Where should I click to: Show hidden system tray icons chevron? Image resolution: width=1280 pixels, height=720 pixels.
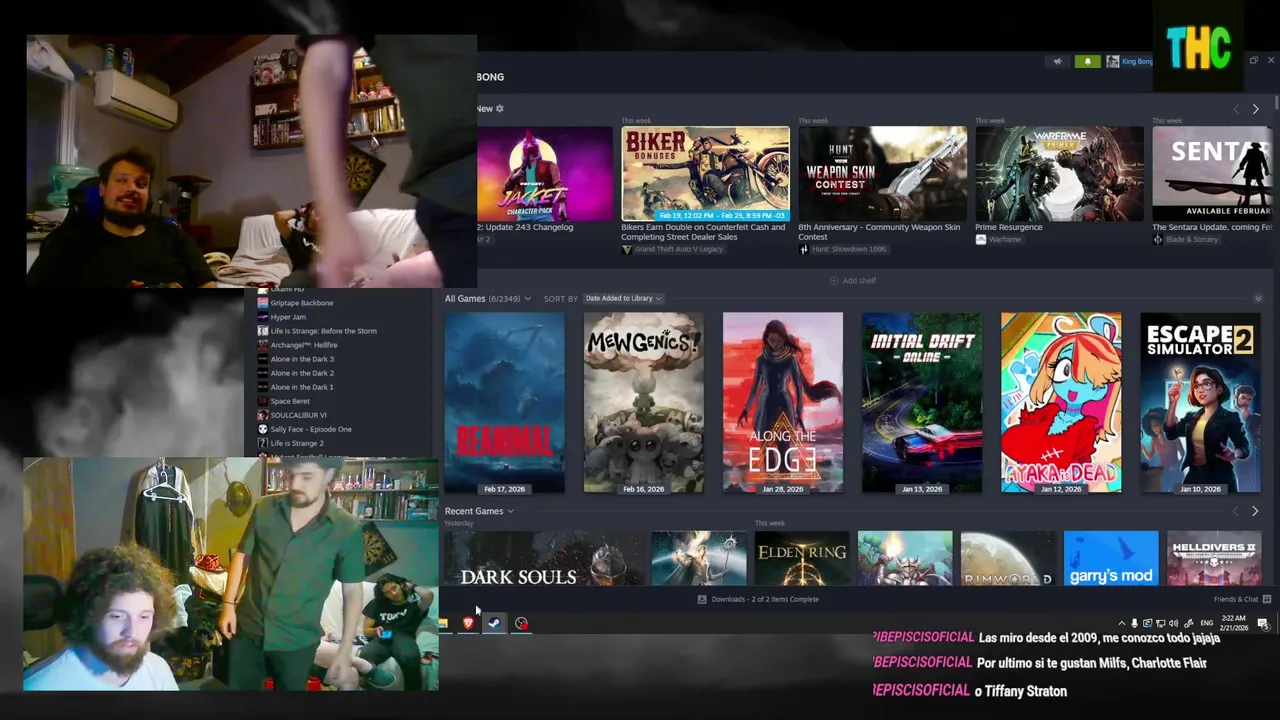pos(1121,623)
